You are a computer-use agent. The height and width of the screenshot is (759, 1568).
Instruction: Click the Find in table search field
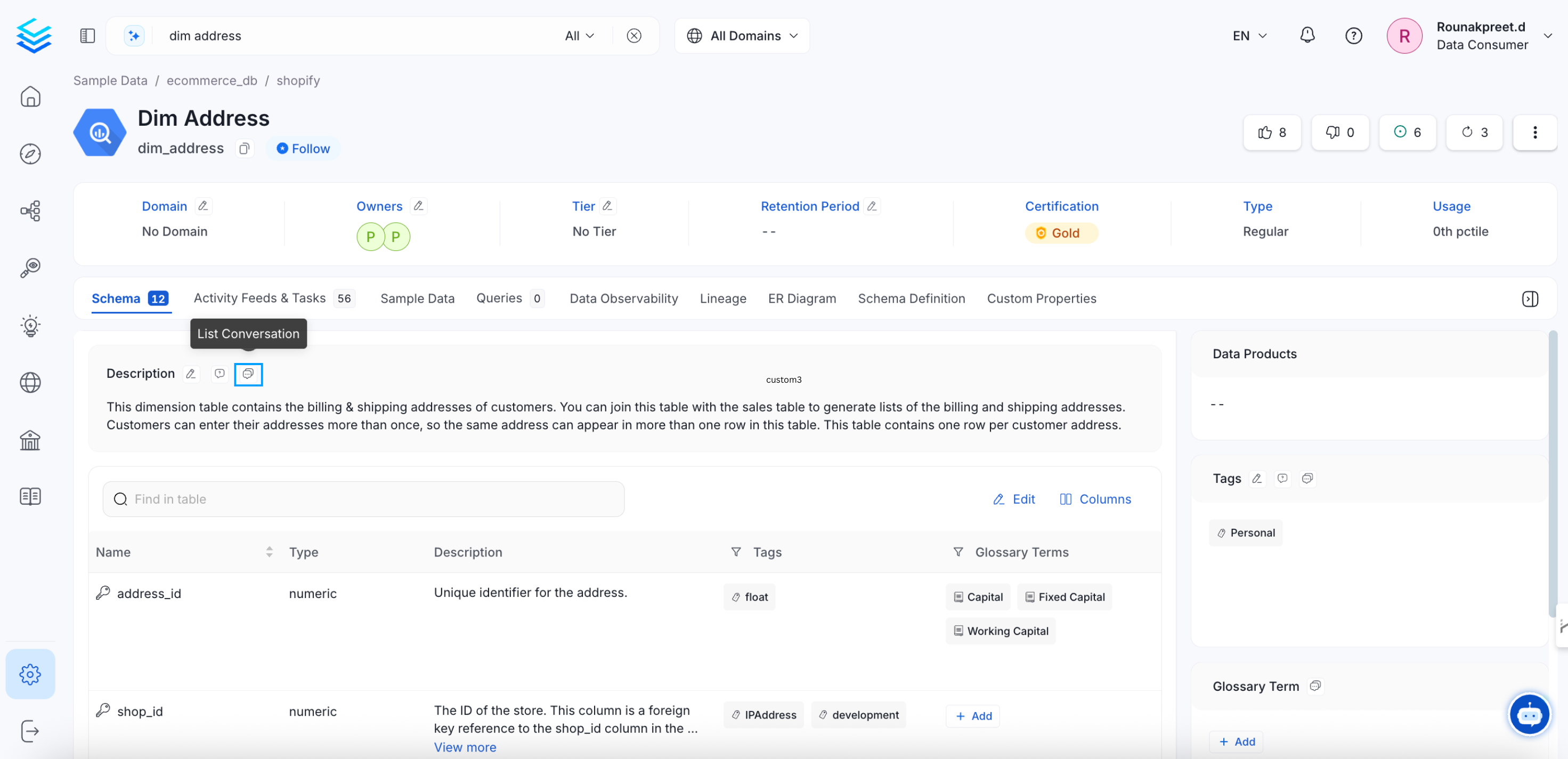tap(363, 499)
